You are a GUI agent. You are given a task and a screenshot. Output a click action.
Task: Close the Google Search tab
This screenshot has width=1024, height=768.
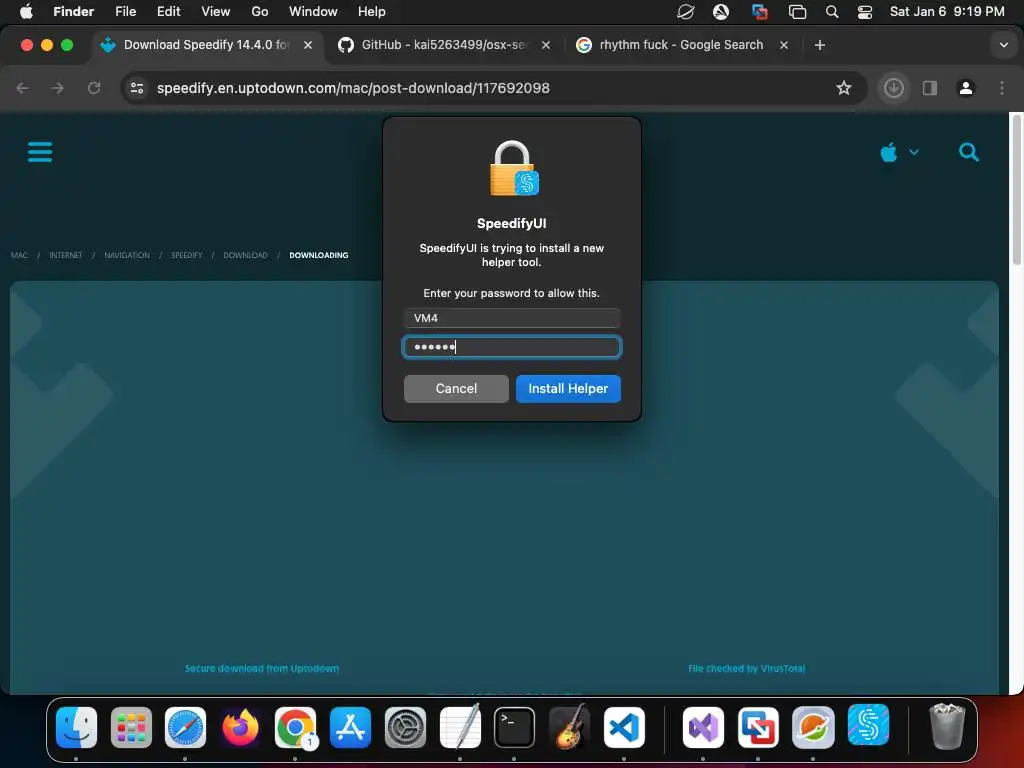point(784,45)
